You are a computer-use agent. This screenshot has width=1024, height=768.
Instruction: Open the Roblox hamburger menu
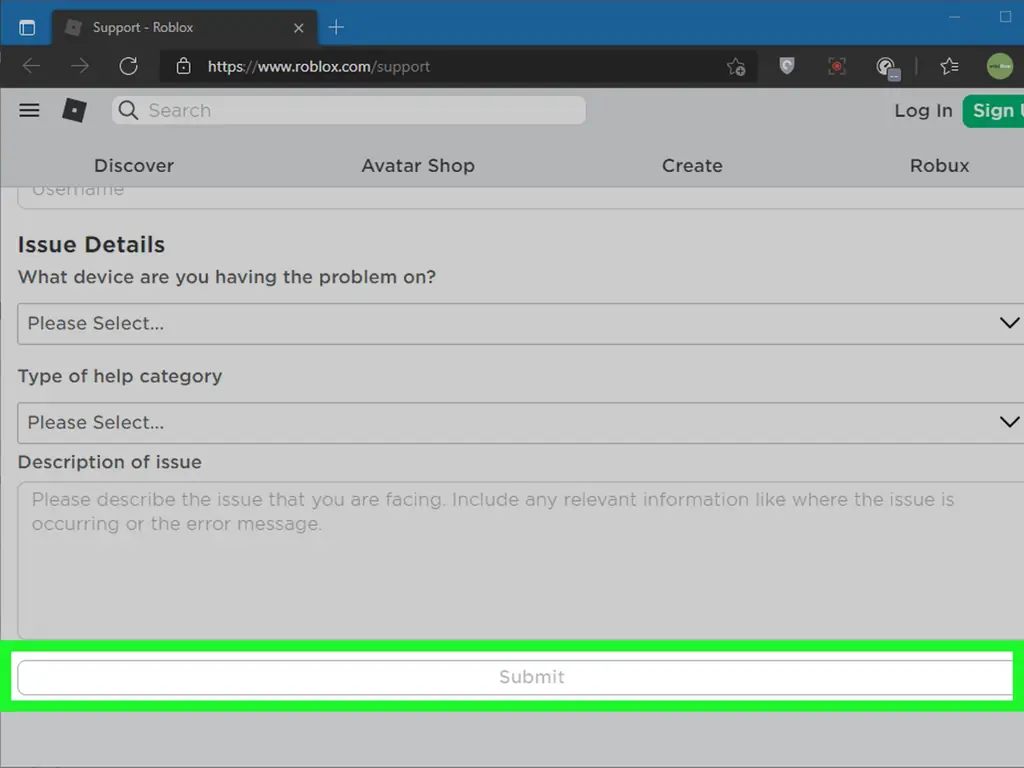coord(29,110)
